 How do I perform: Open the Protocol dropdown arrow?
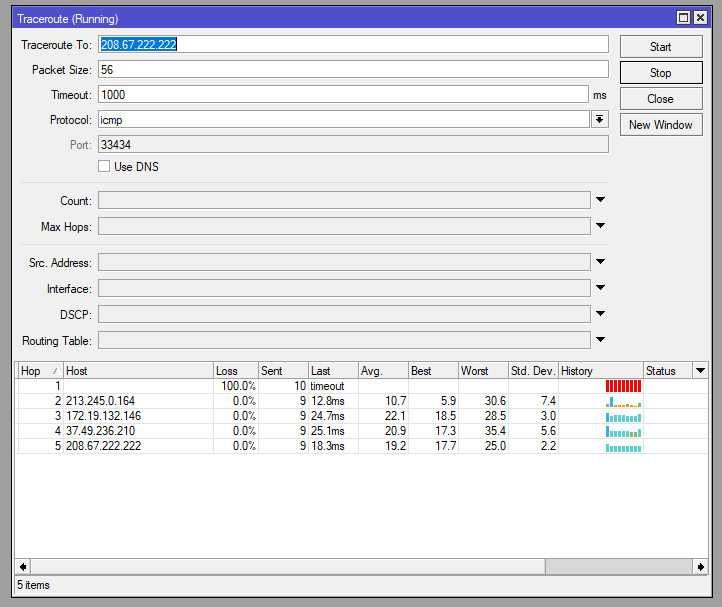pyautogui.click(x=600, y=119)
